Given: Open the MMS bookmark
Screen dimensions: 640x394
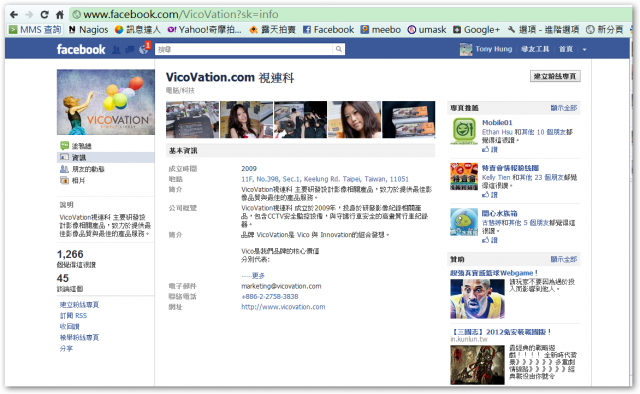Looking at the screenshot, I should 35,29.
